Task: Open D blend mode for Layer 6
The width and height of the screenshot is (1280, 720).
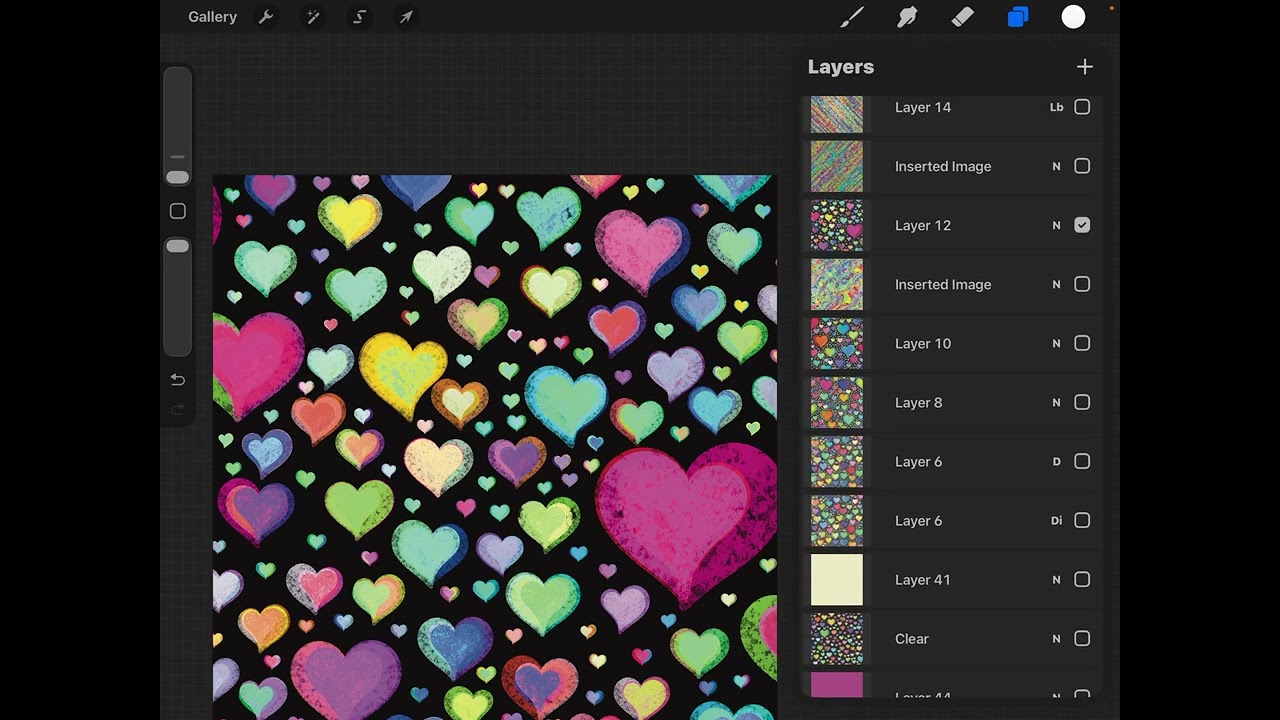Action: click(1056, 461)
